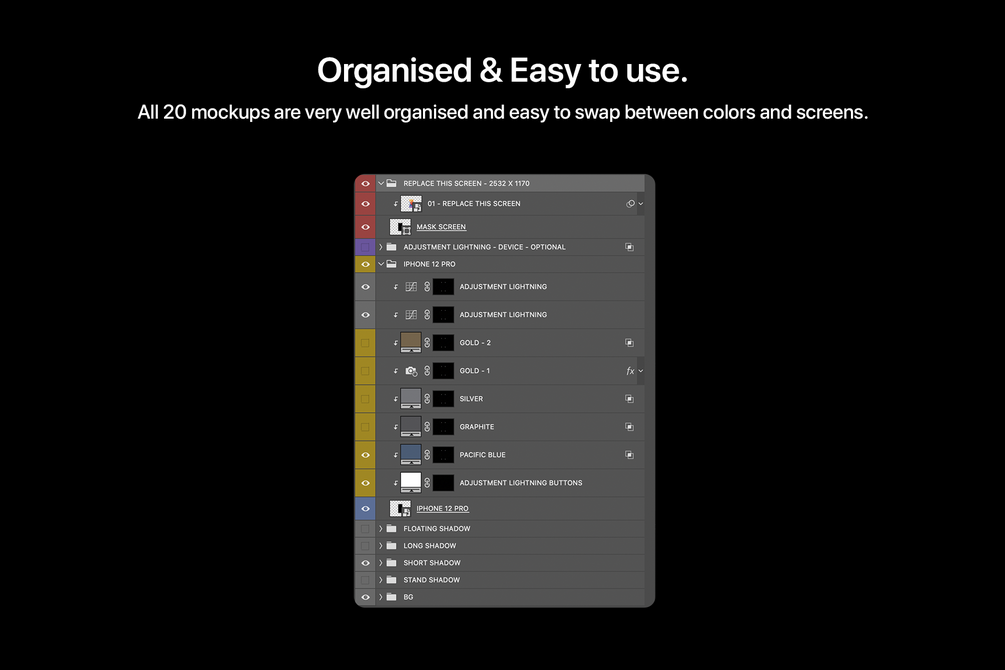Image resolution: width=1005 pixels, height=670 pixels.
Task: Expand the Long Shadow group
Action: coord(381,546)
